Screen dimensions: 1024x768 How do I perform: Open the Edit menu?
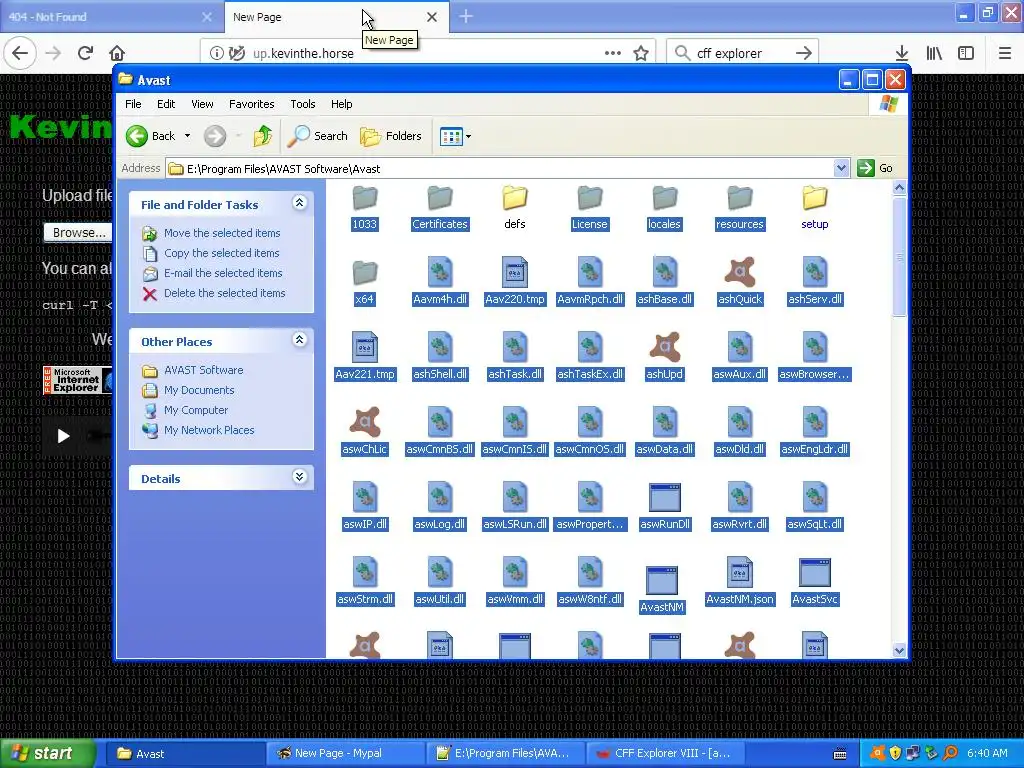(166, 104)
